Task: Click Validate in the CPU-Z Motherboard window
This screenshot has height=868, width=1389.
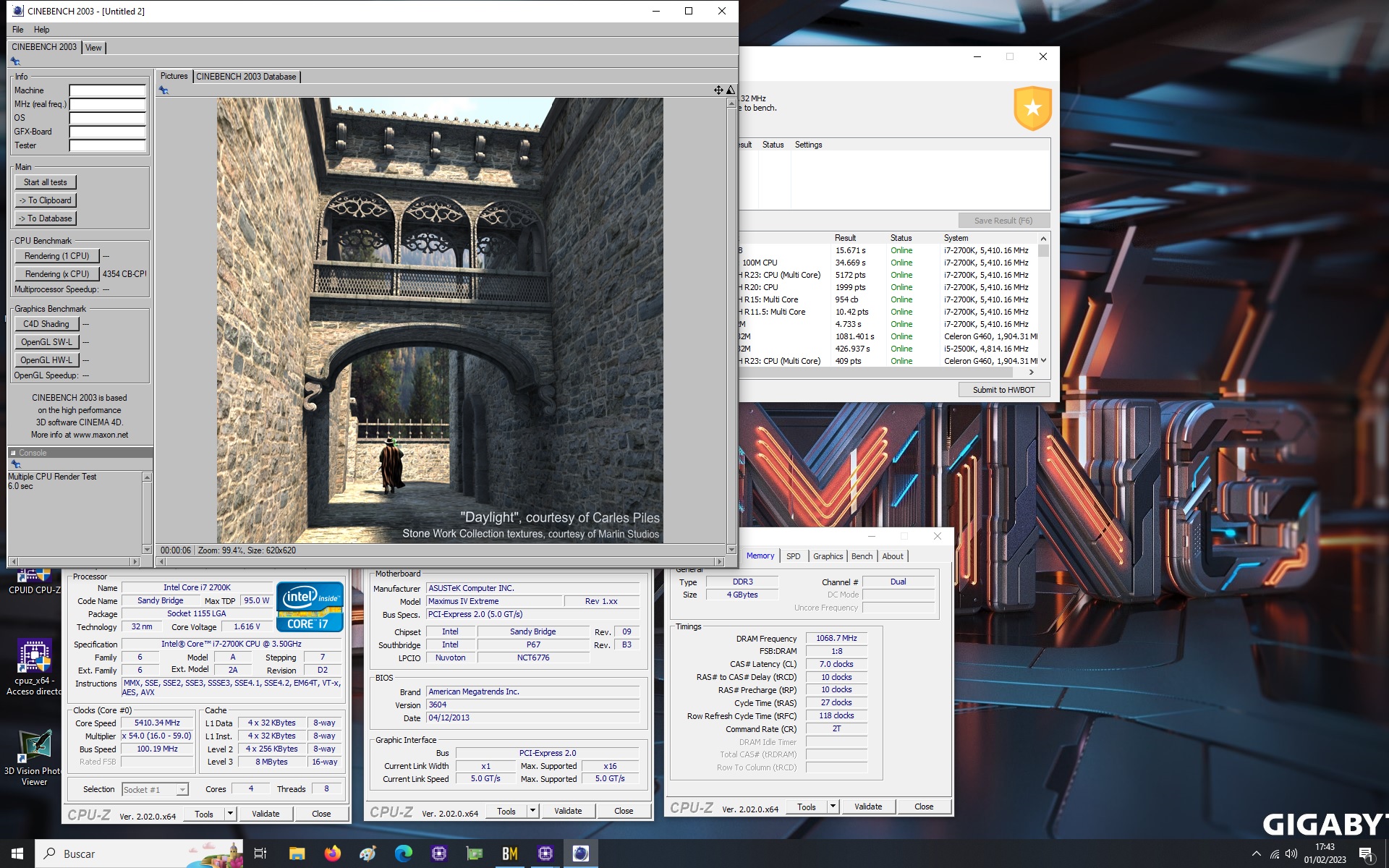Action: (x=568, y=811)
